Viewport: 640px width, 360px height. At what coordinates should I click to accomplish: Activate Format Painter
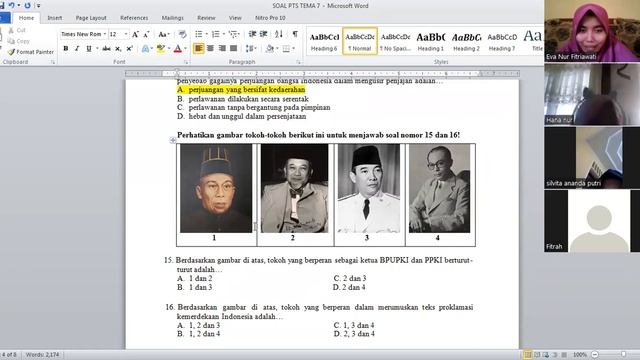[x=31, y=52]
